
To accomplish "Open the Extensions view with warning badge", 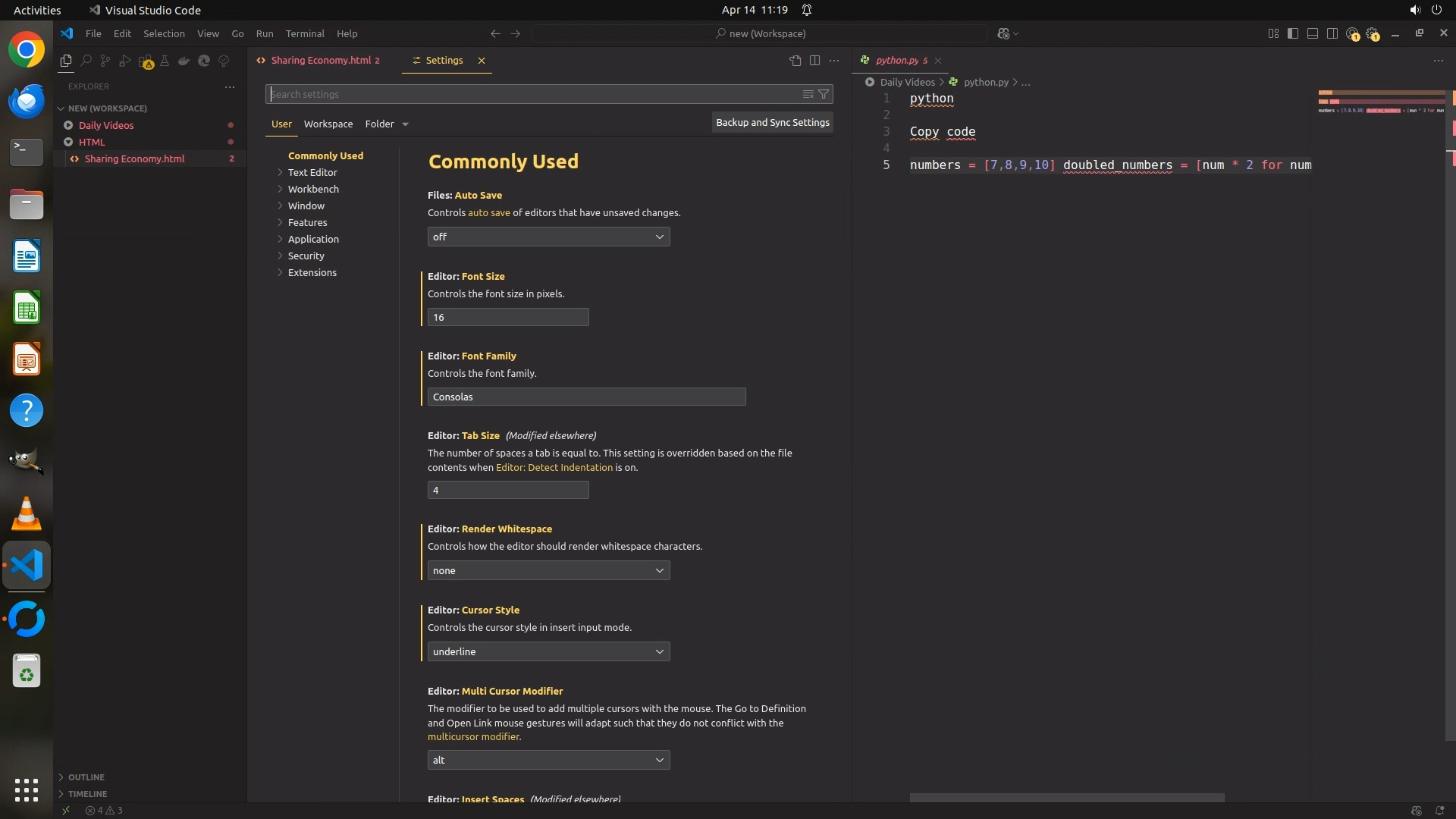I will 146,61.
